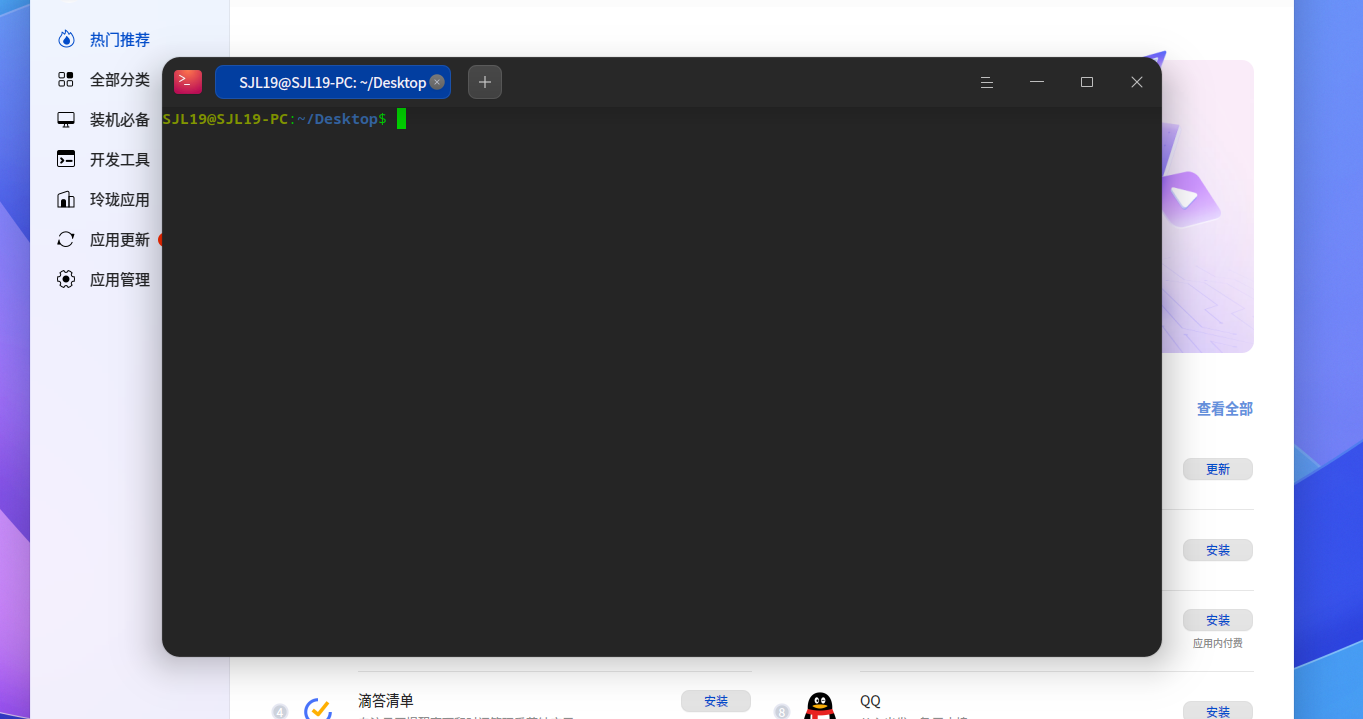Click the 安装 button labeled 应用内付费
1363x719 pixels.
pos(1218,620)
